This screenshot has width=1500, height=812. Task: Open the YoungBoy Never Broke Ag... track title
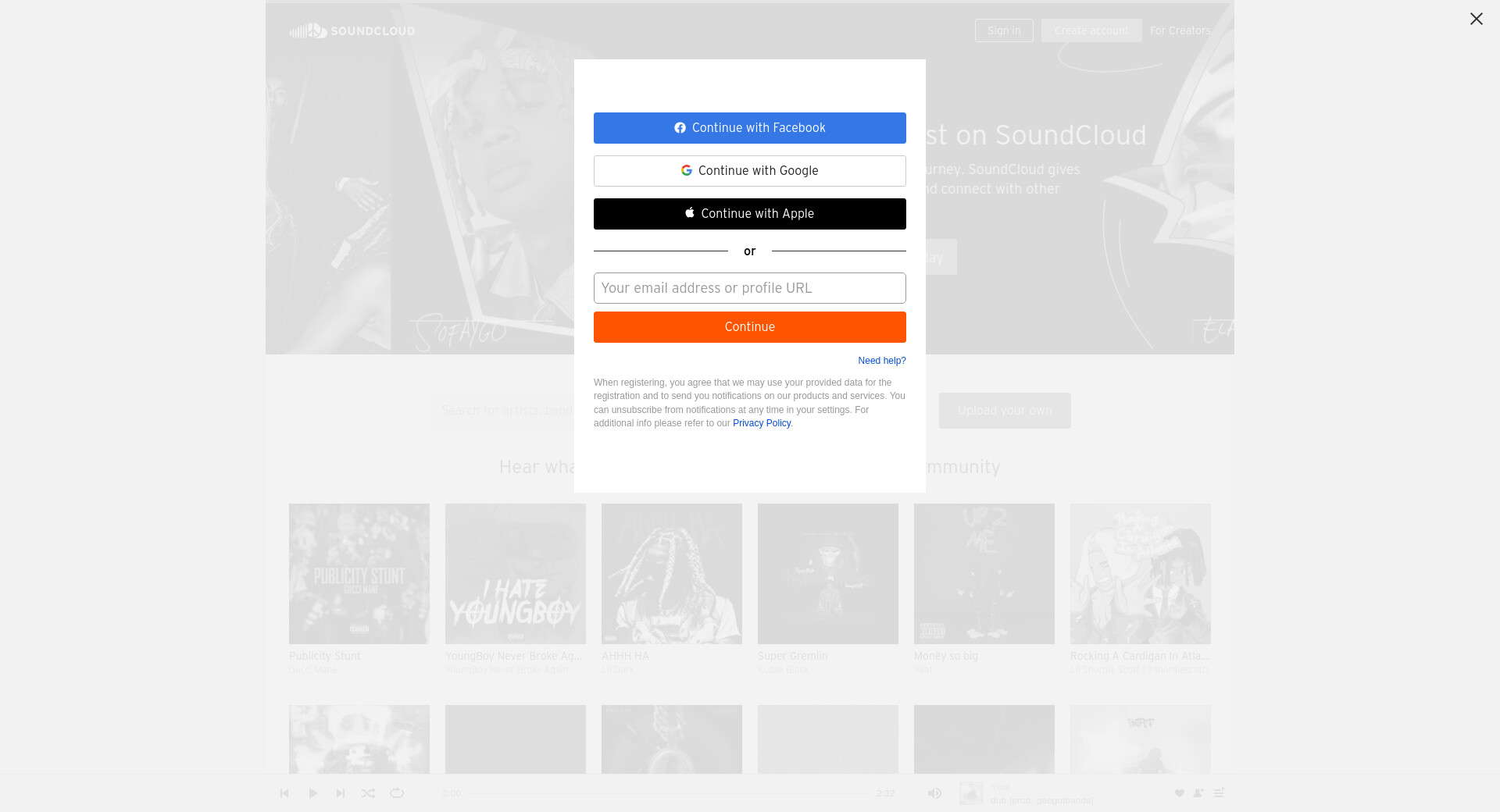pyautogui.click(x=514, y=656)
